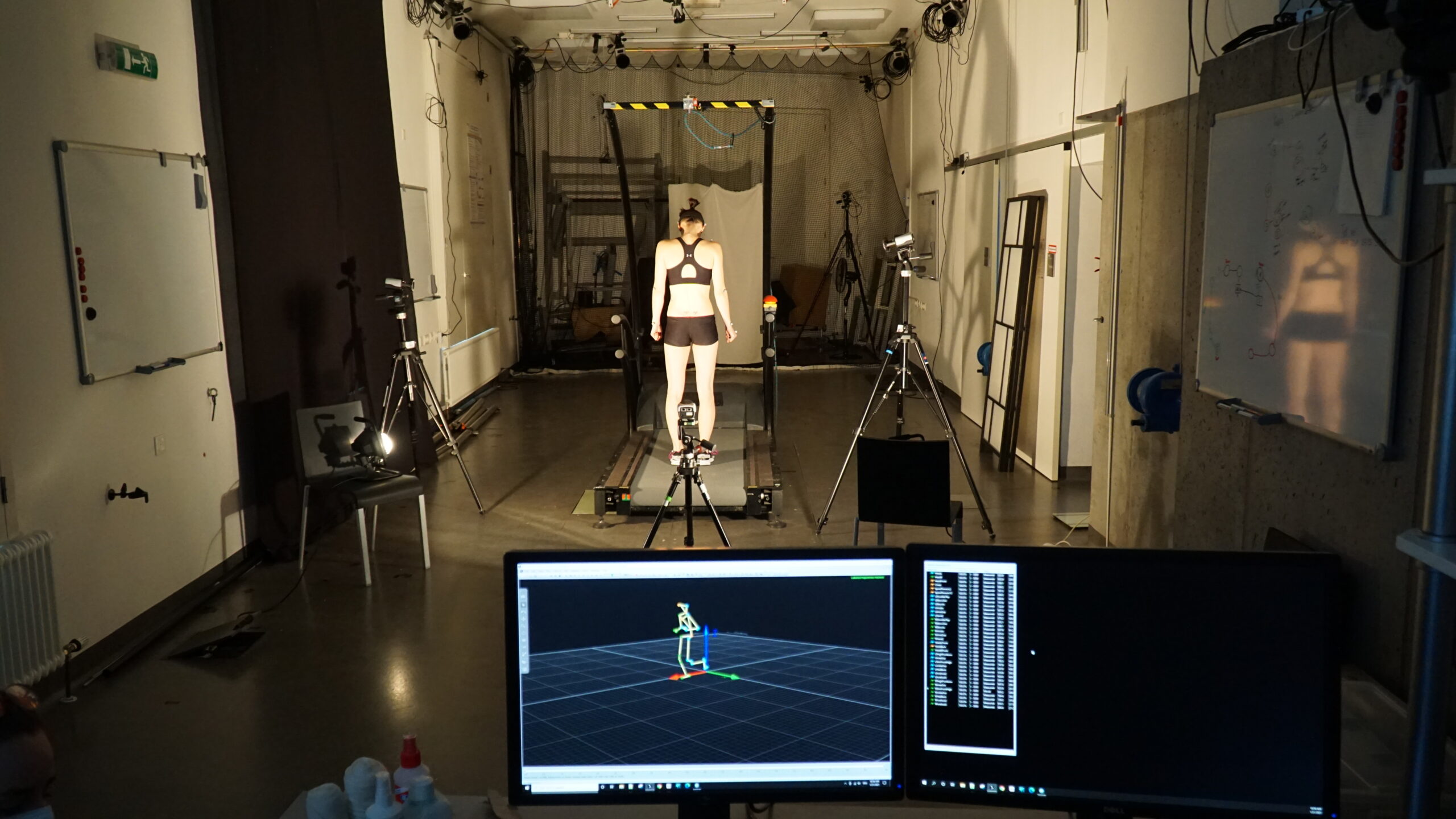Open Edge browser on left monitor taskbar
Screen dimensions: 1456x819
[688, 786]
